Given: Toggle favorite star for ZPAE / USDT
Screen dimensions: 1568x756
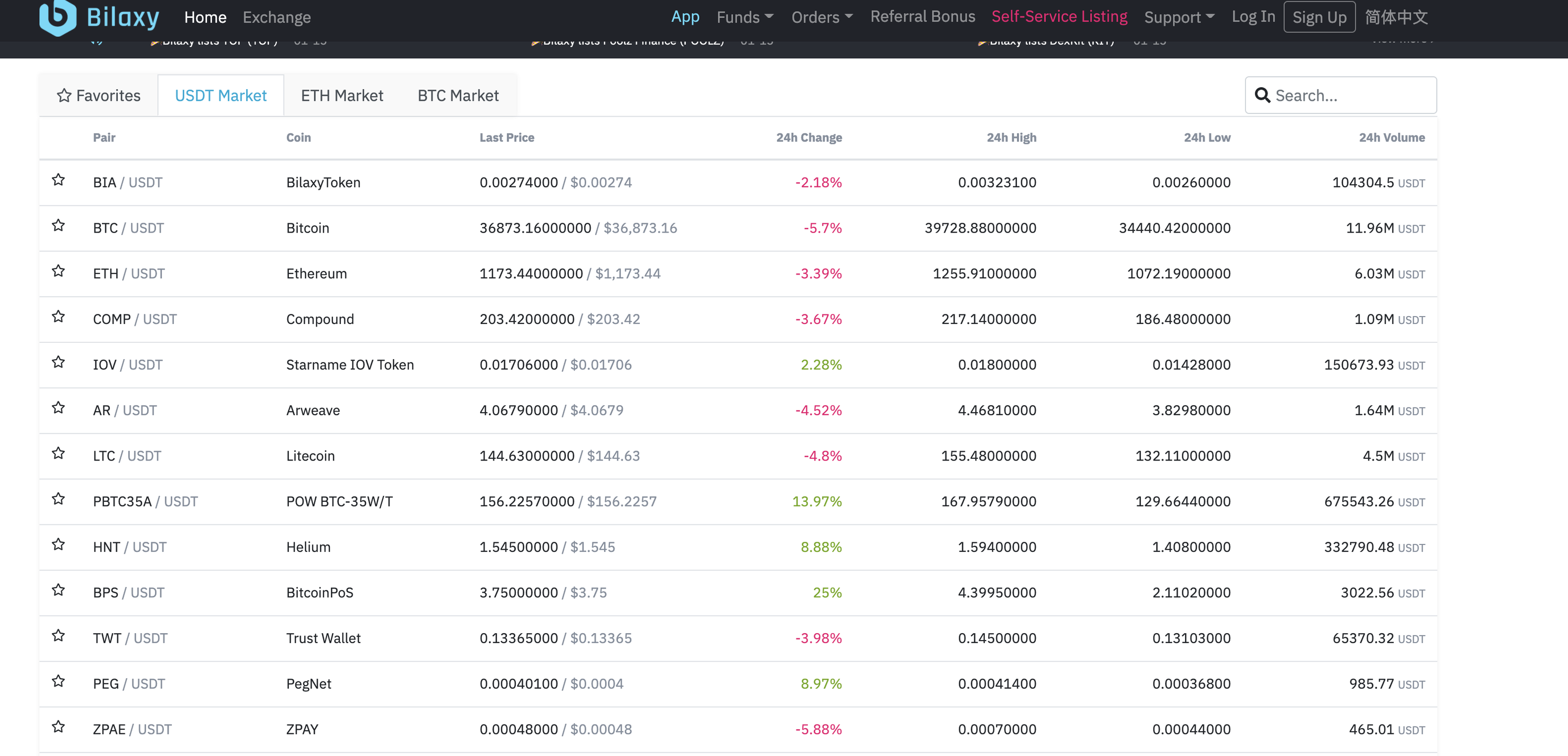Looking at the screenshot, I should pyautogui.click(x=58, y=728).
